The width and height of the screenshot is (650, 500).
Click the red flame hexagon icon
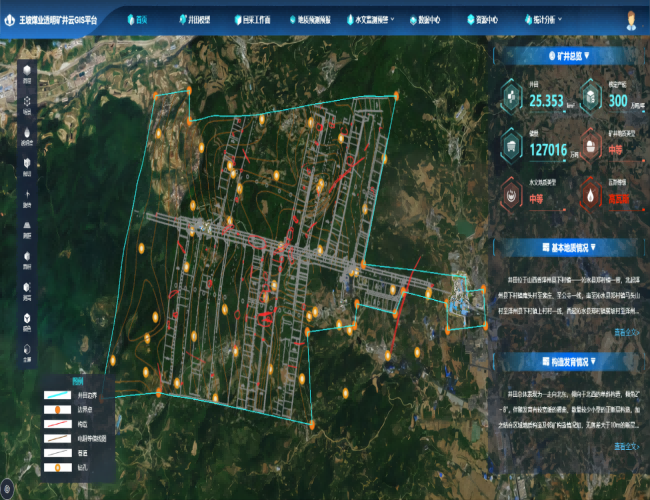pyautogui.click(x=590, y=193)
